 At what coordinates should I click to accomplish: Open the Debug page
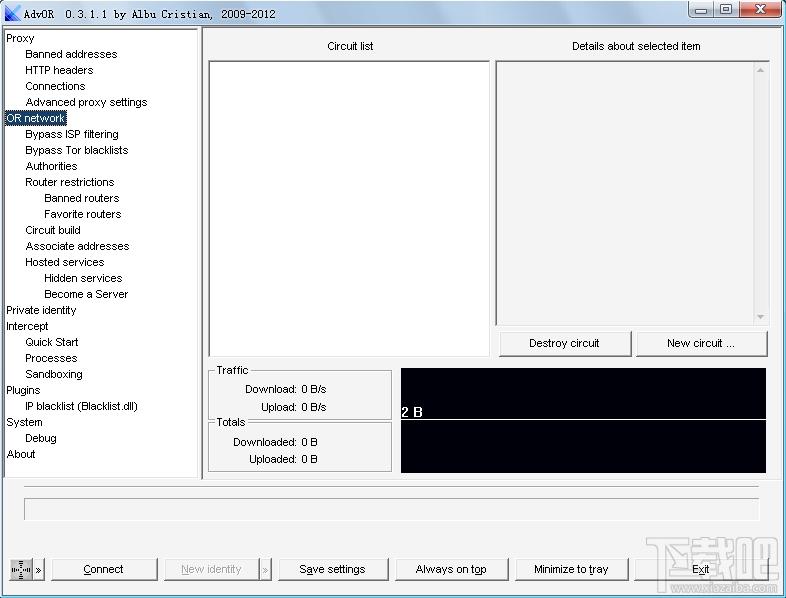coord(41,439)
